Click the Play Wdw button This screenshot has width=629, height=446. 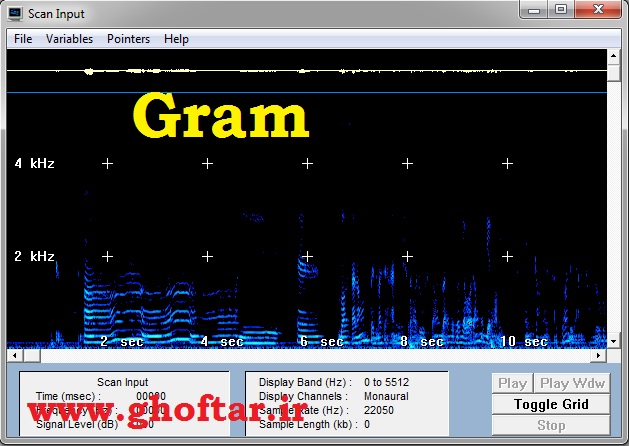(572, 383)
